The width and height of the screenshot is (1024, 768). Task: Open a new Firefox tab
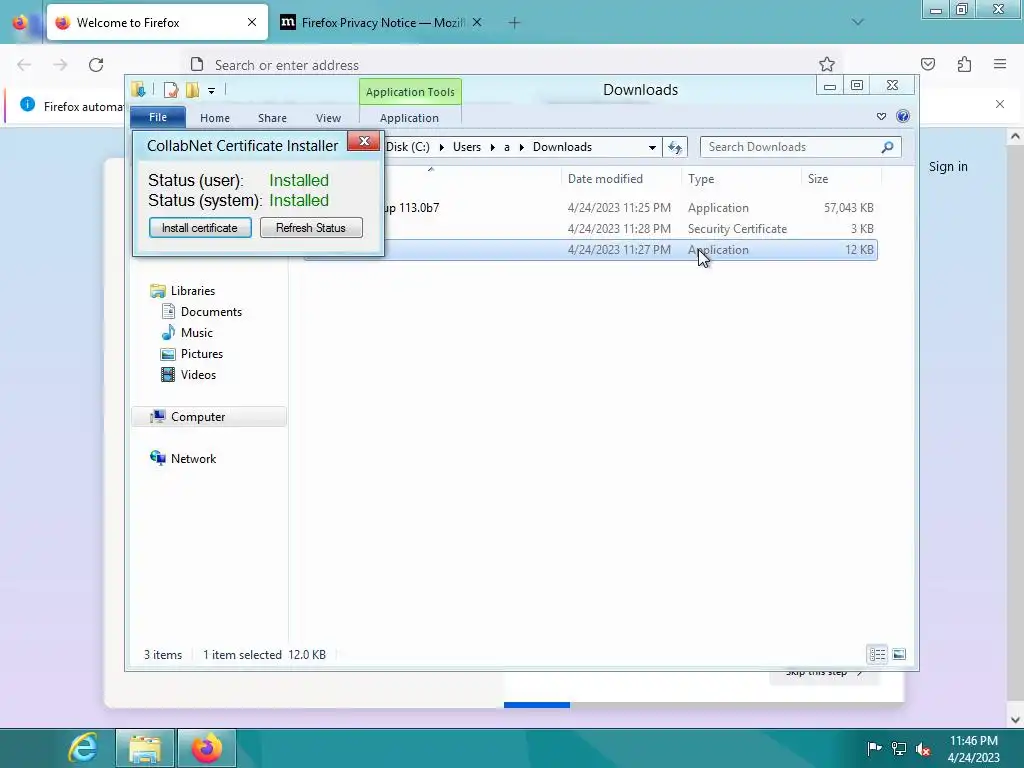pyautogui.click(x=515, y=23)
